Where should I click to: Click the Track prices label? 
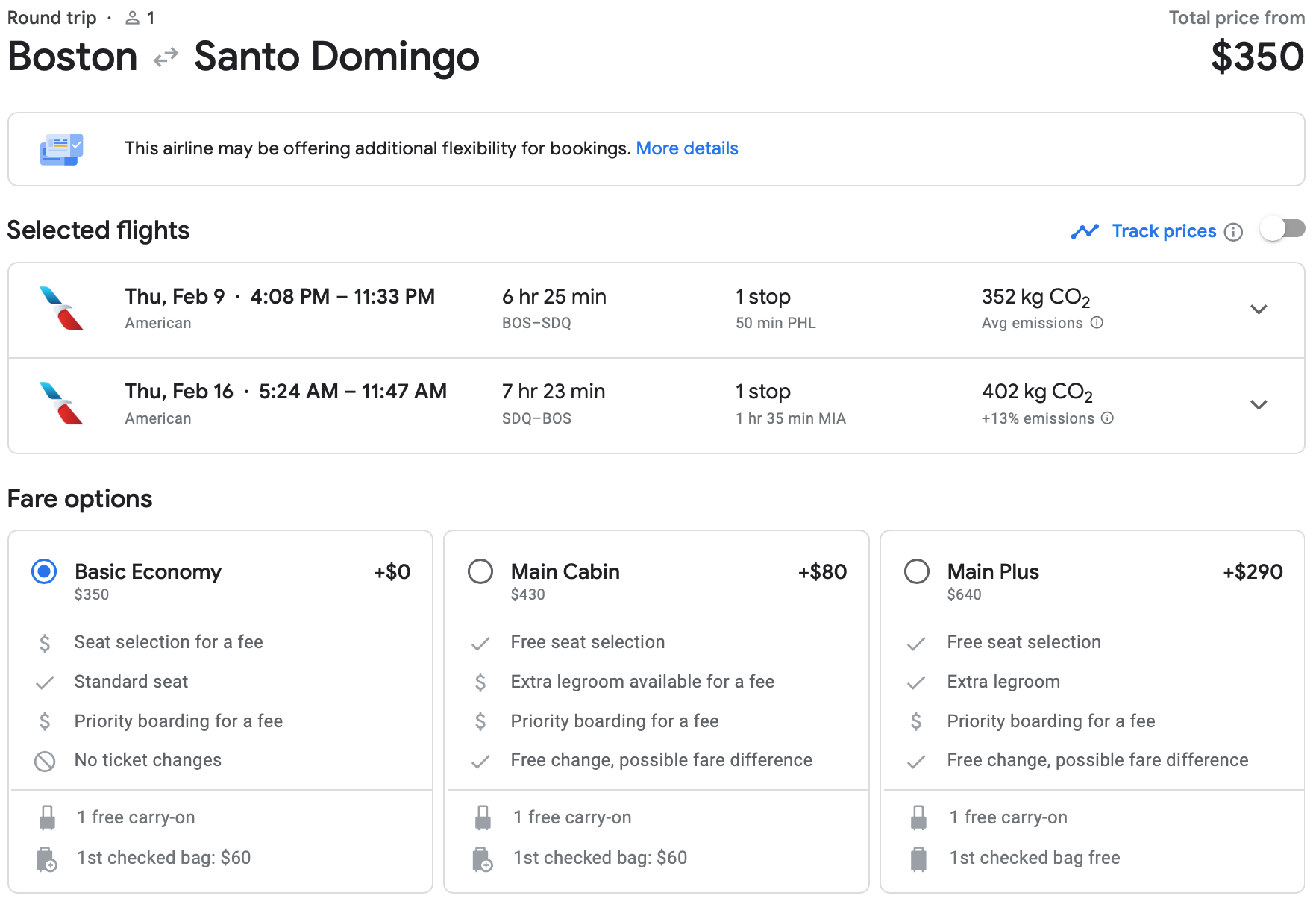coord(1164,231)
